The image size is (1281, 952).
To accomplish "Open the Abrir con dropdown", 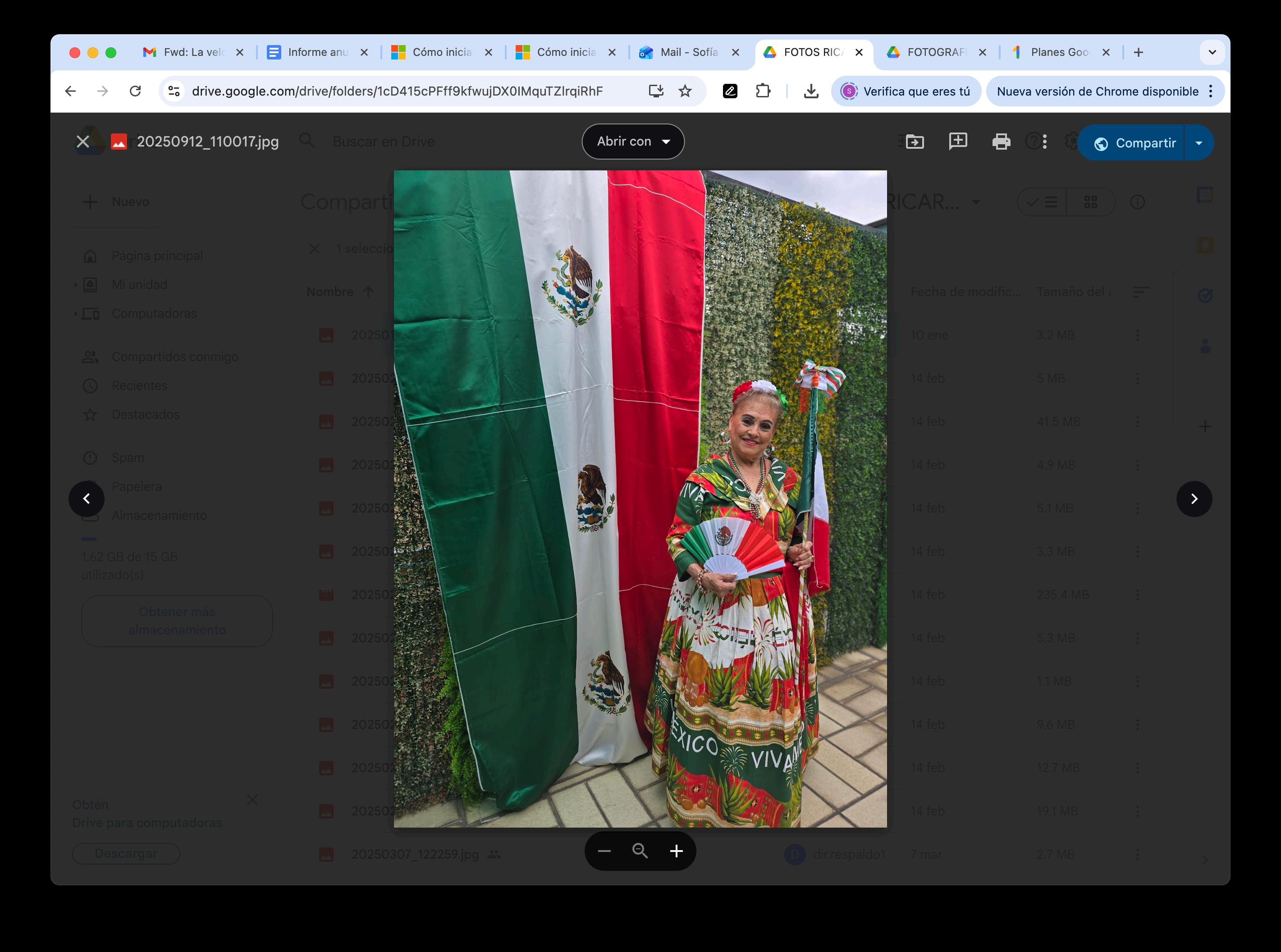I will click(x=633, y=142).
